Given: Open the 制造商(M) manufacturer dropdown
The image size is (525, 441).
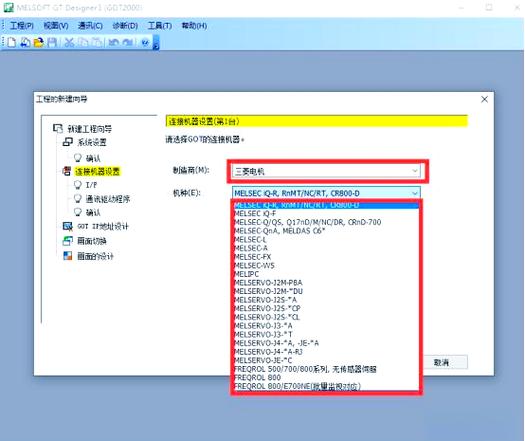Looking at the screenshot, I should pos(326,171).
